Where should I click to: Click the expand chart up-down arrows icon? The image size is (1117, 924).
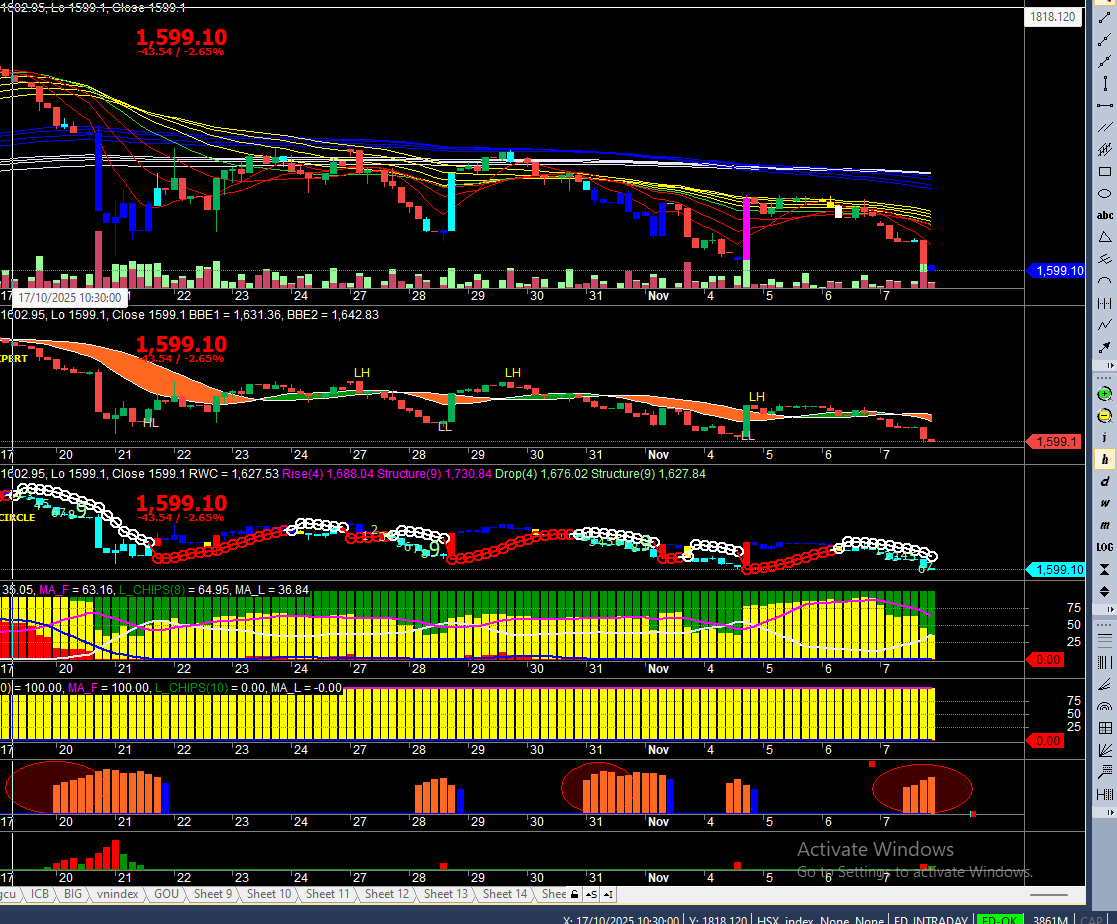[x=1104, y=591]
